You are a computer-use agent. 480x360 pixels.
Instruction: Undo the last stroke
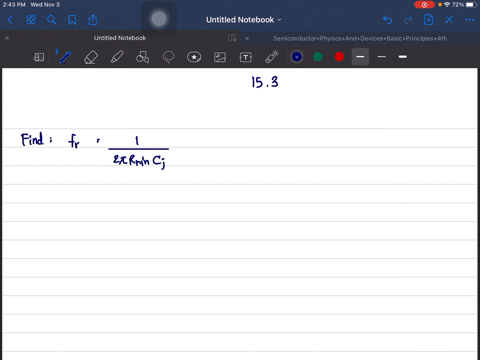[387, 20]
